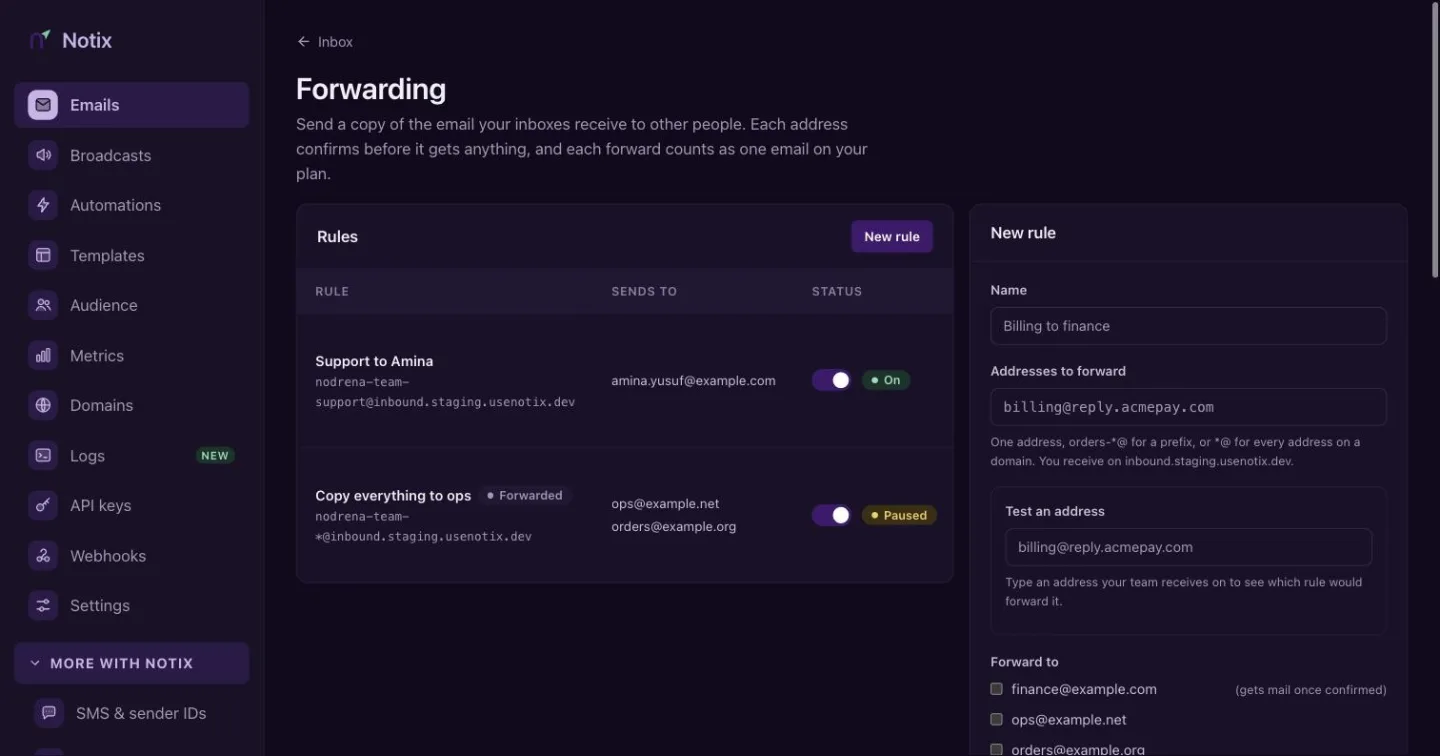Click the Metrics bar chart icon
This screenshot has height=756, width=1440.
43,355
